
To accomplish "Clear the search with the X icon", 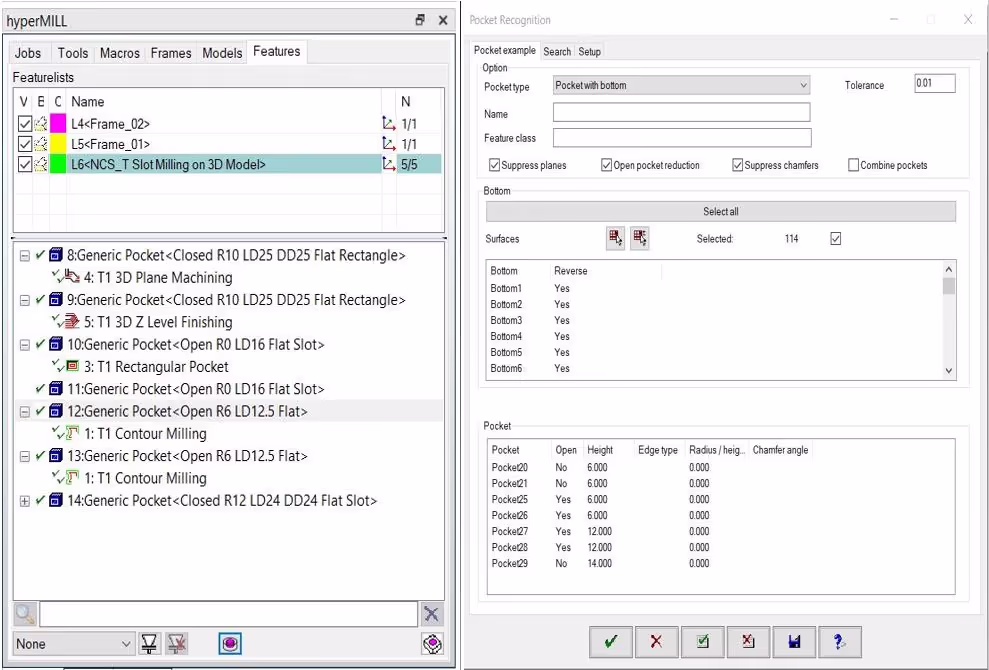I will point(431,614).
